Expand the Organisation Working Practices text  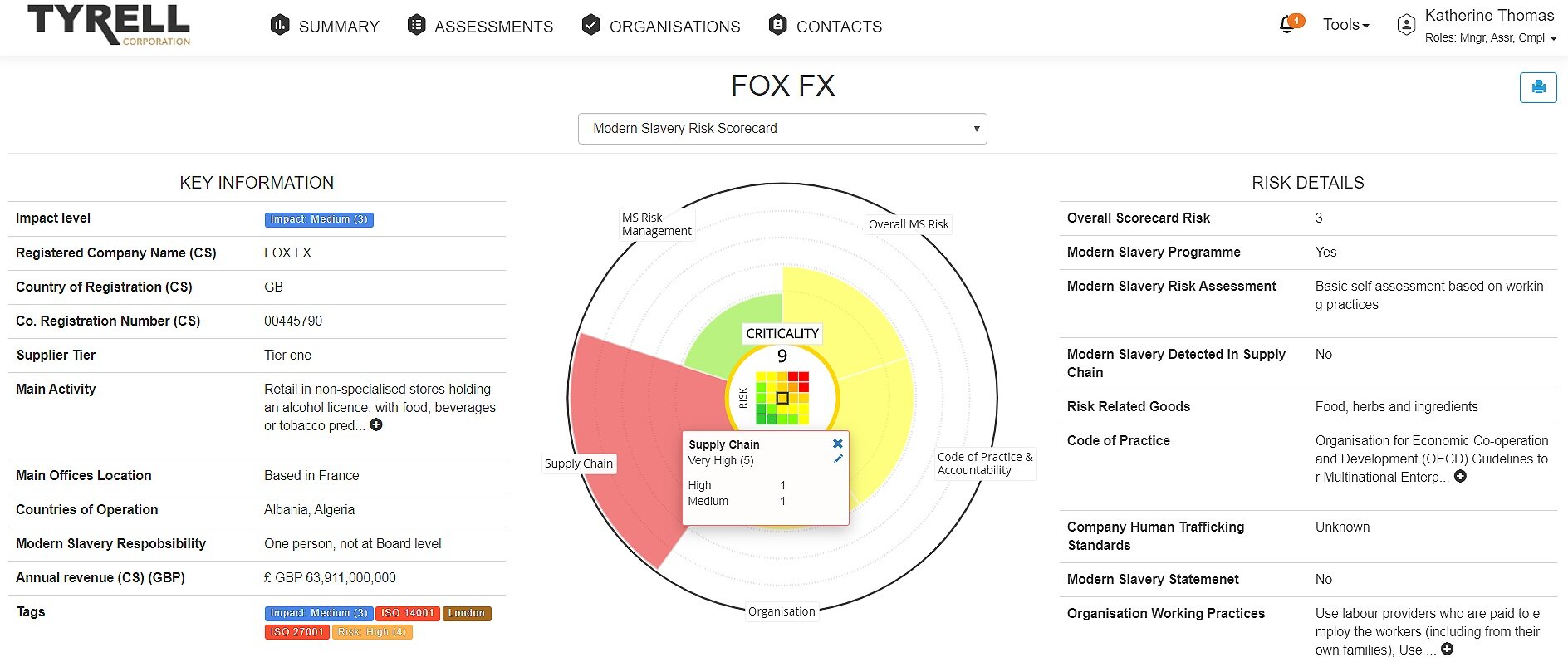pyautogui.click(x=1447, y=649)
